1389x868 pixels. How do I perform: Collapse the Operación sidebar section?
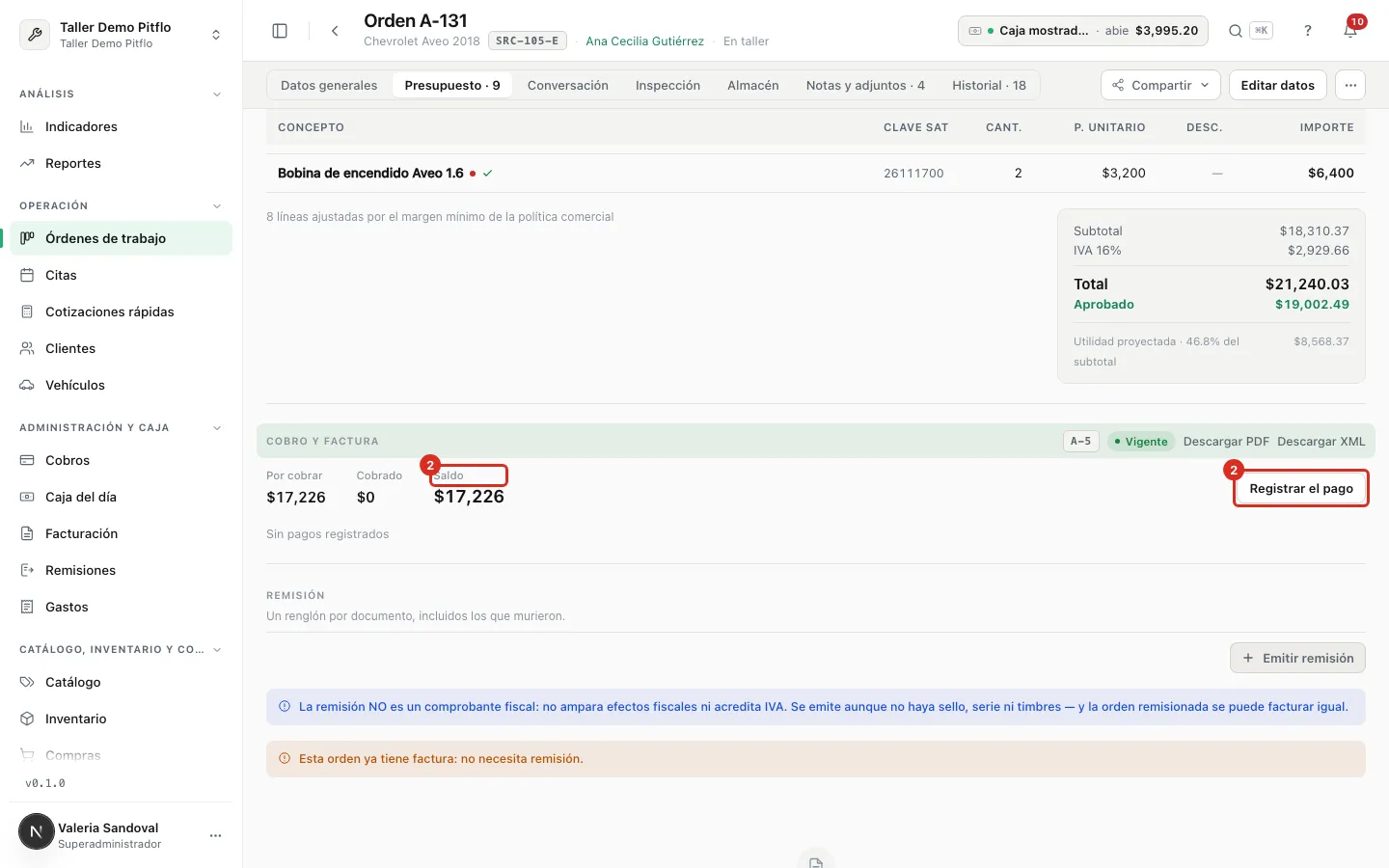pos(217,206)
